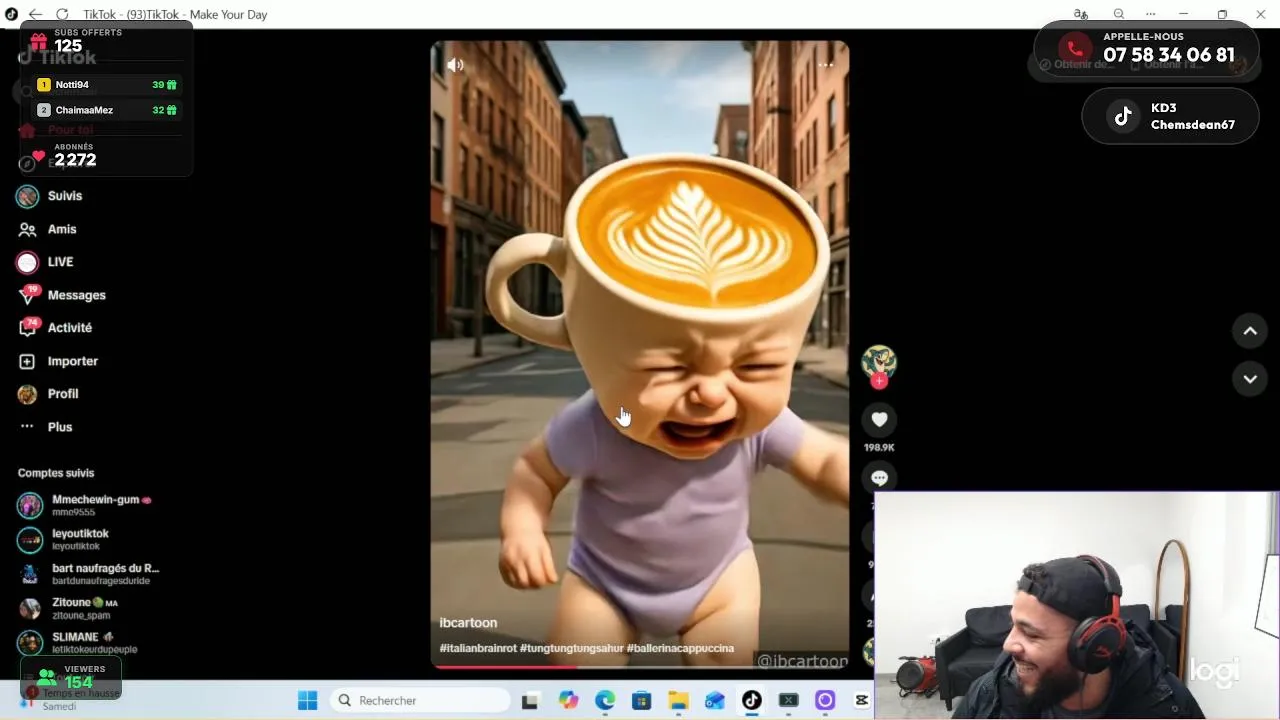Click the Rechercher taskbar search box
The image size is (1280, 720).
pyautogui.click(x=420, y=700)
